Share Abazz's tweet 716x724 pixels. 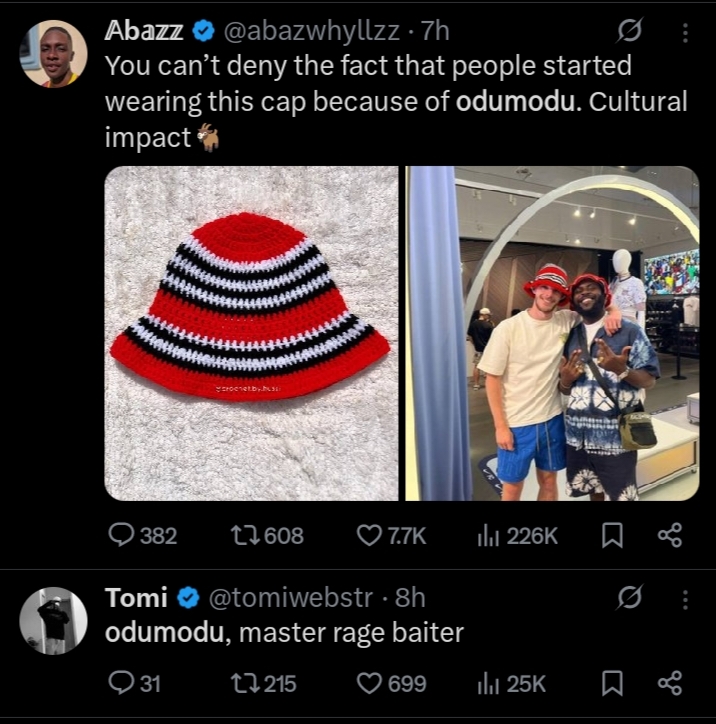tap(669, 536)
